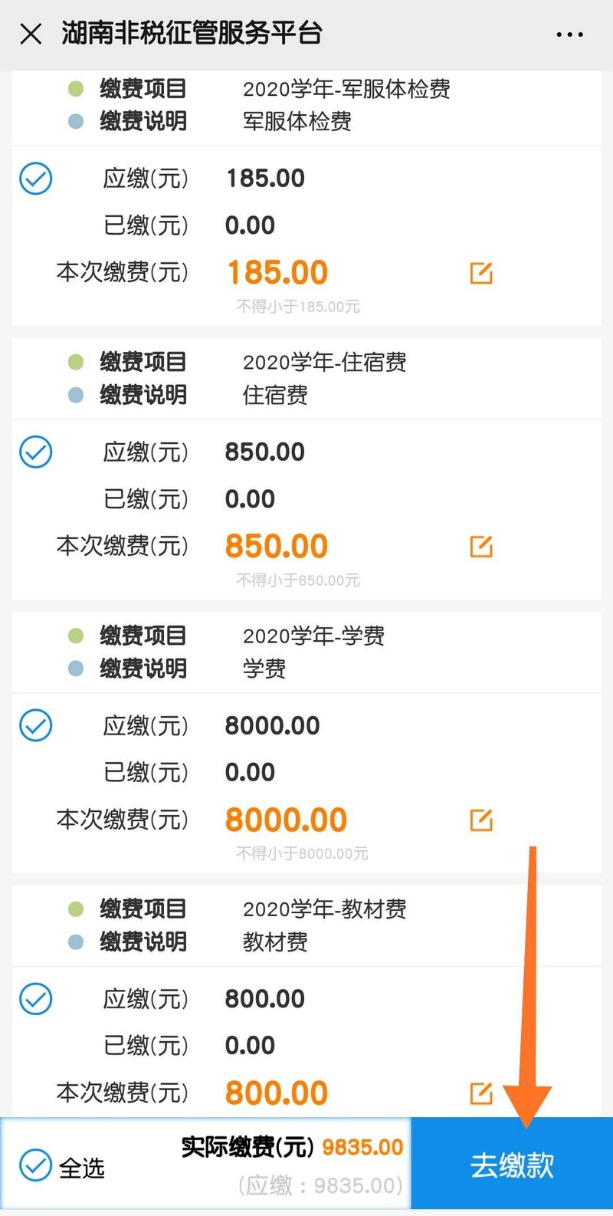The height and width of the screenshot is (1216, 613).
Task: Open the three-dot more options menu
Action: tap(569, 35)
